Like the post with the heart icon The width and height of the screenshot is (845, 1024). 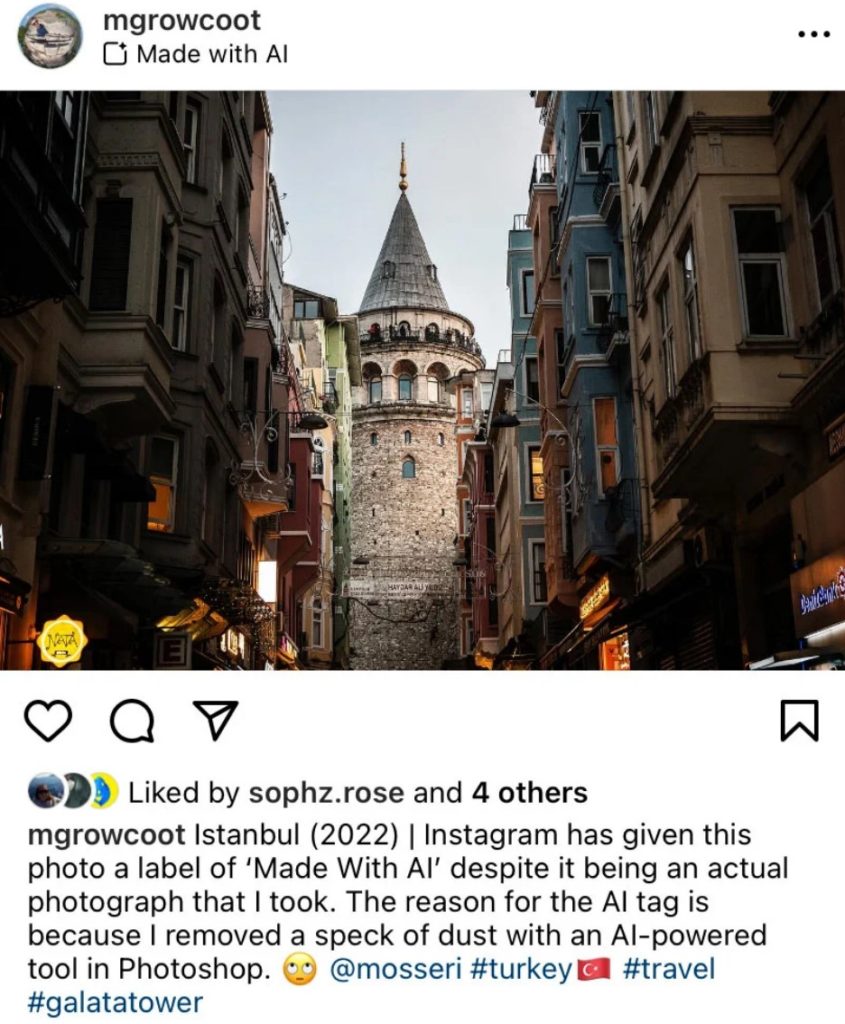(48, 720)
